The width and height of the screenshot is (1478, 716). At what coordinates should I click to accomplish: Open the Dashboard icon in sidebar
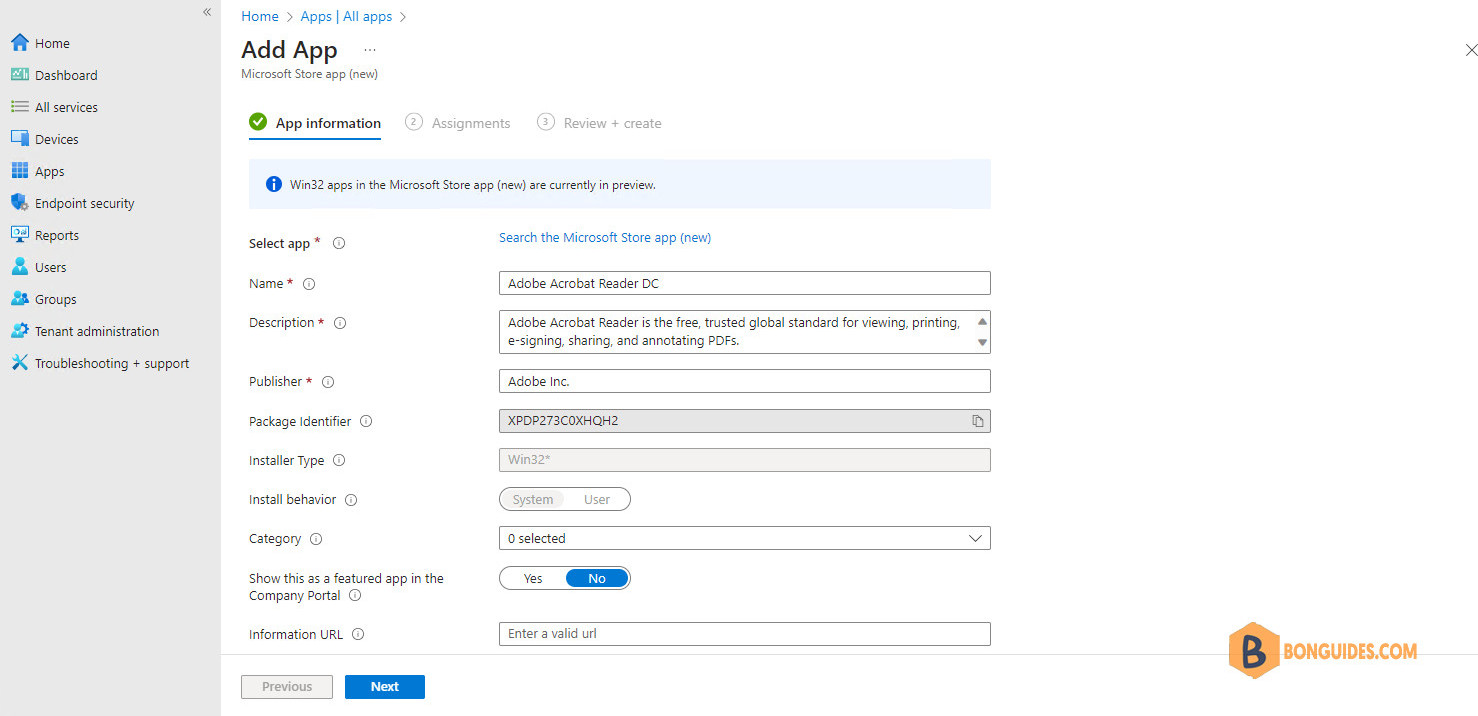click(x=19, y=75)
